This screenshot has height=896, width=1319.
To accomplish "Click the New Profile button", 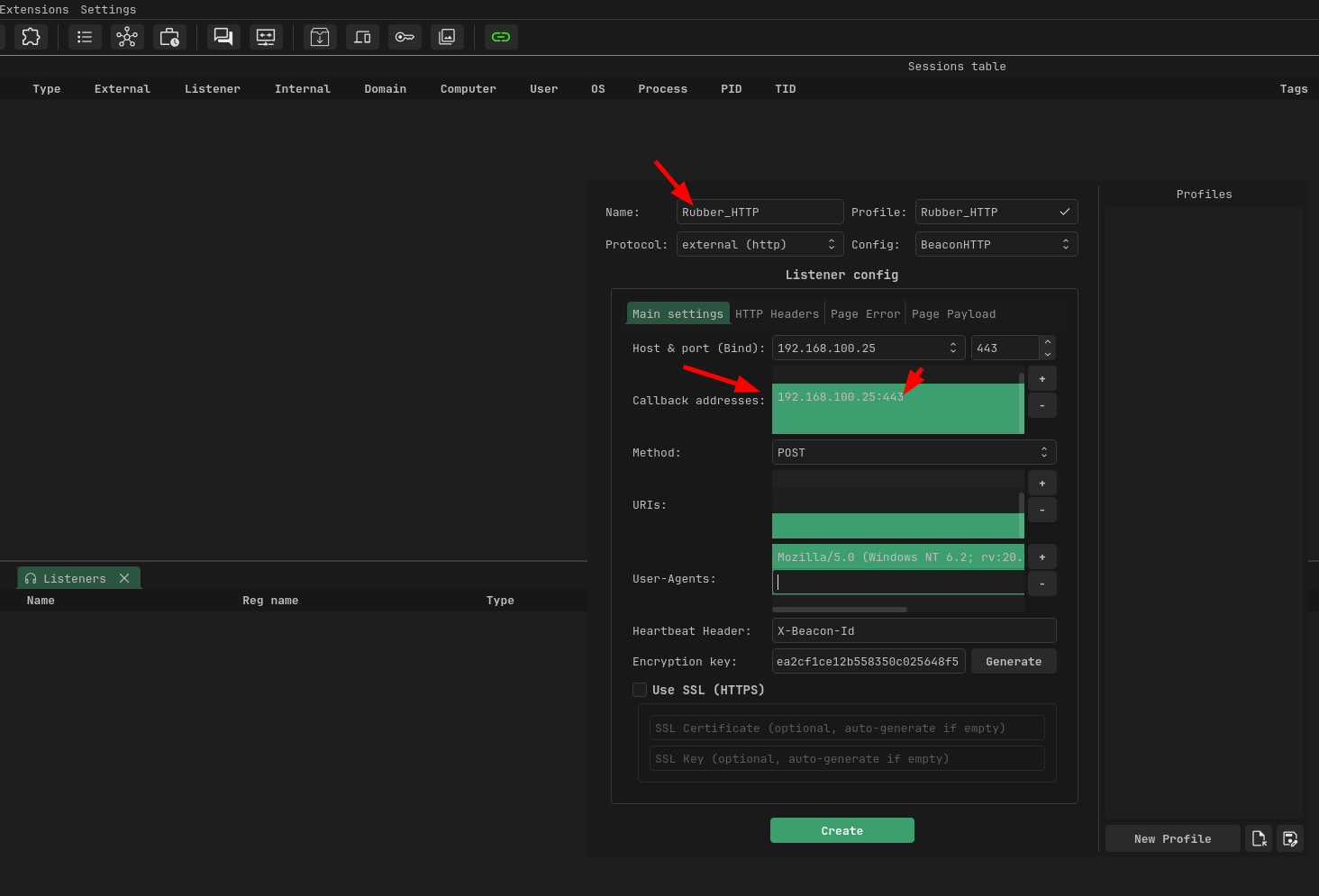I will click(1172, 838).
